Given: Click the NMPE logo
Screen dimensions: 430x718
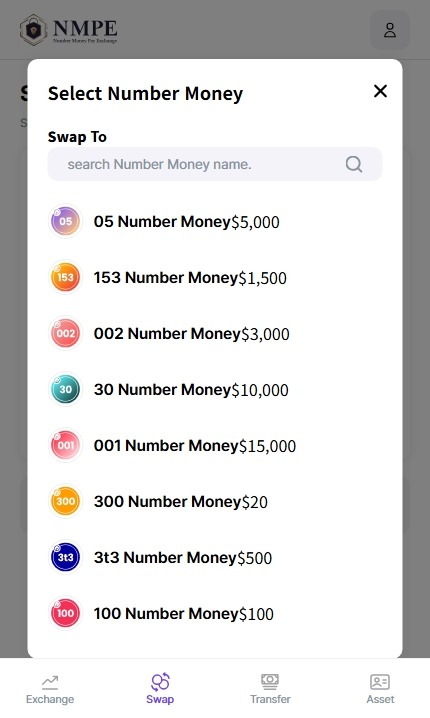Looking at the screenshot, I should click(69, 30).
